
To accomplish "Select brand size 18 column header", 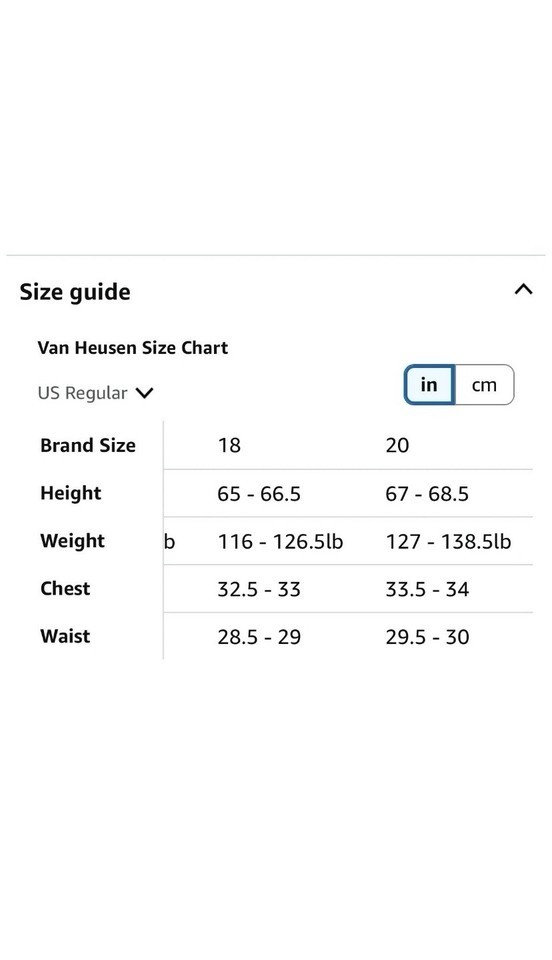I will point(229,445).
